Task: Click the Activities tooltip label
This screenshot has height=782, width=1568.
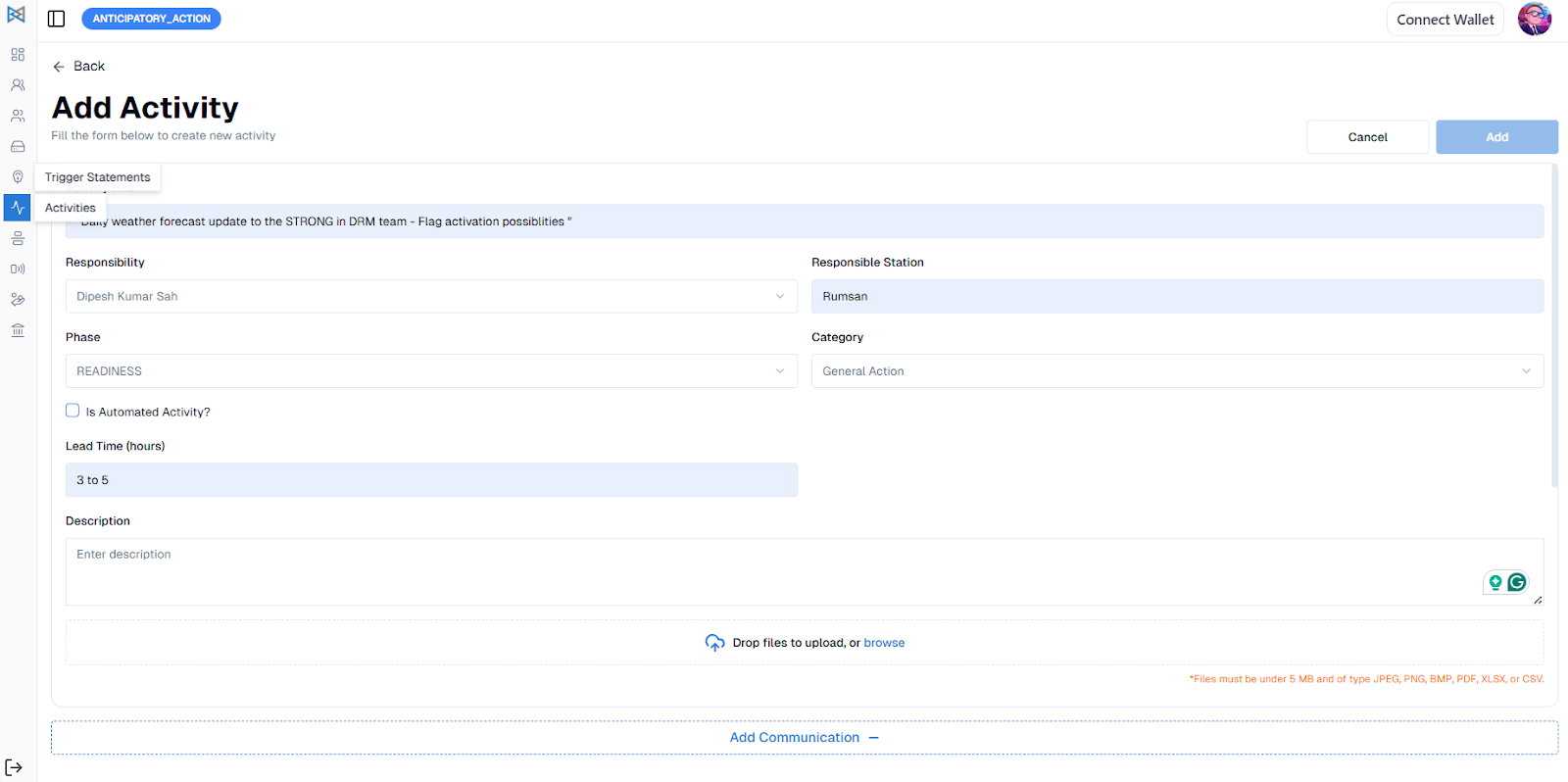Action: click(x=71, y=208)
